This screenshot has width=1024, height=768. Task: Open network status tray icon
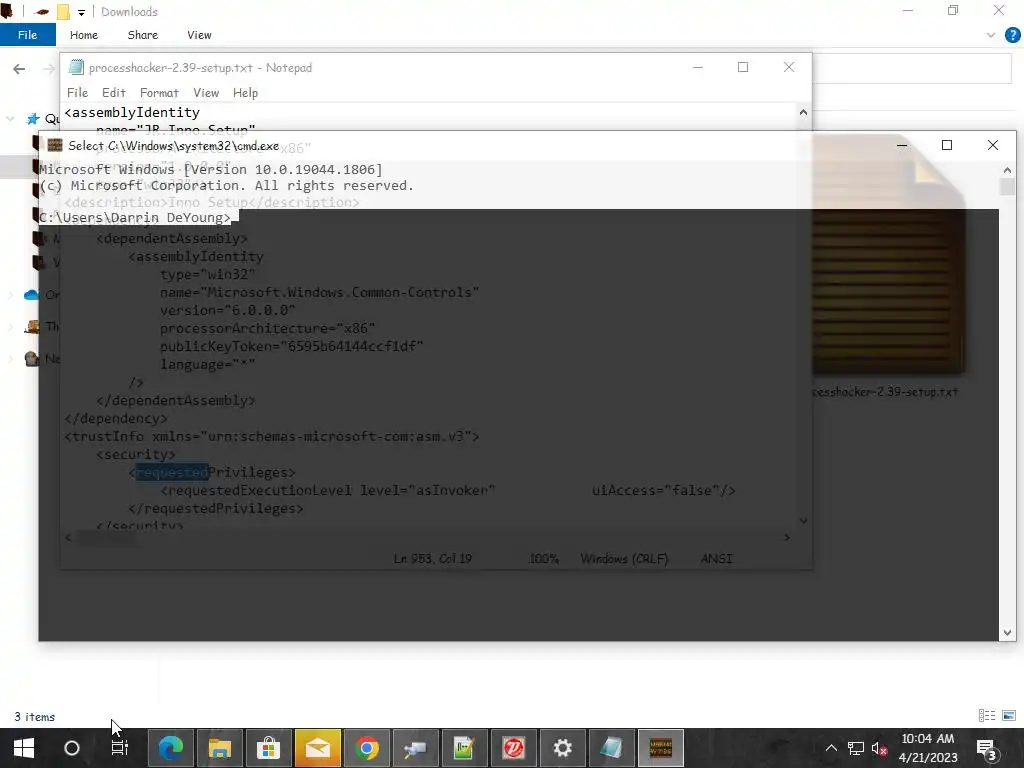click(856, 748)
